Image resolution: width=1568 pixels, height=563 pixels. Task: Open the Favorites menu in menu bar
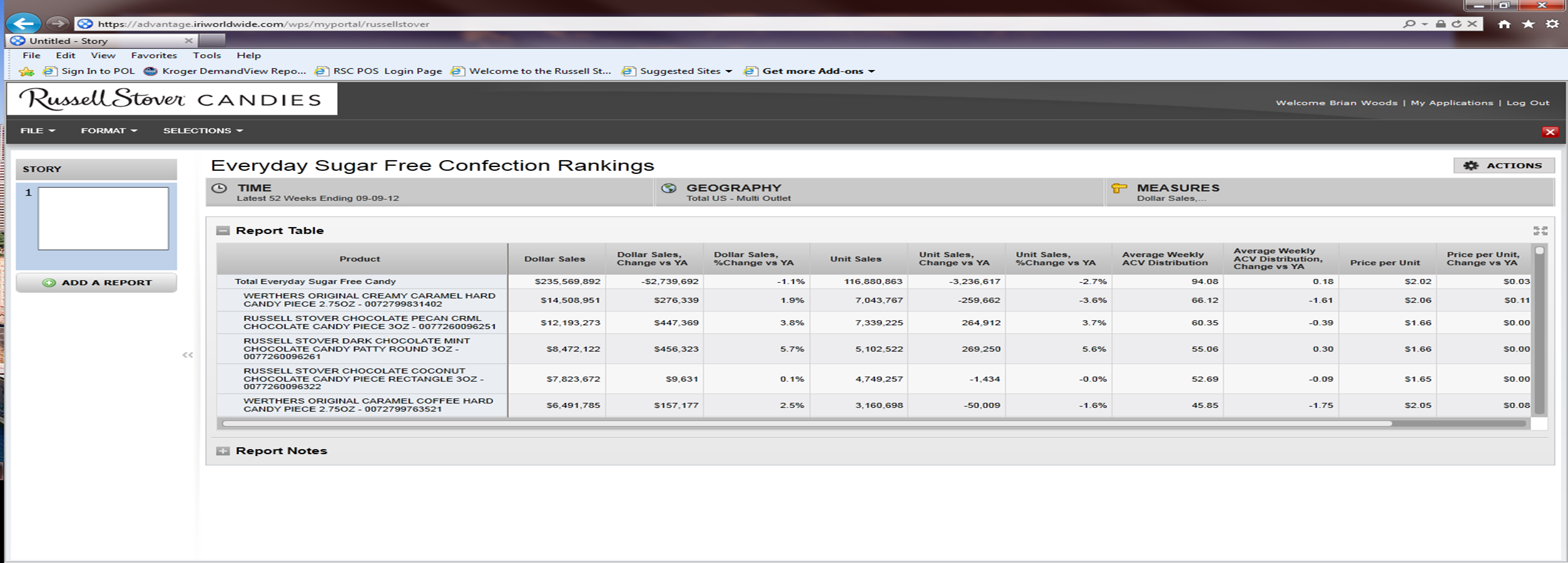click(154, 56)
